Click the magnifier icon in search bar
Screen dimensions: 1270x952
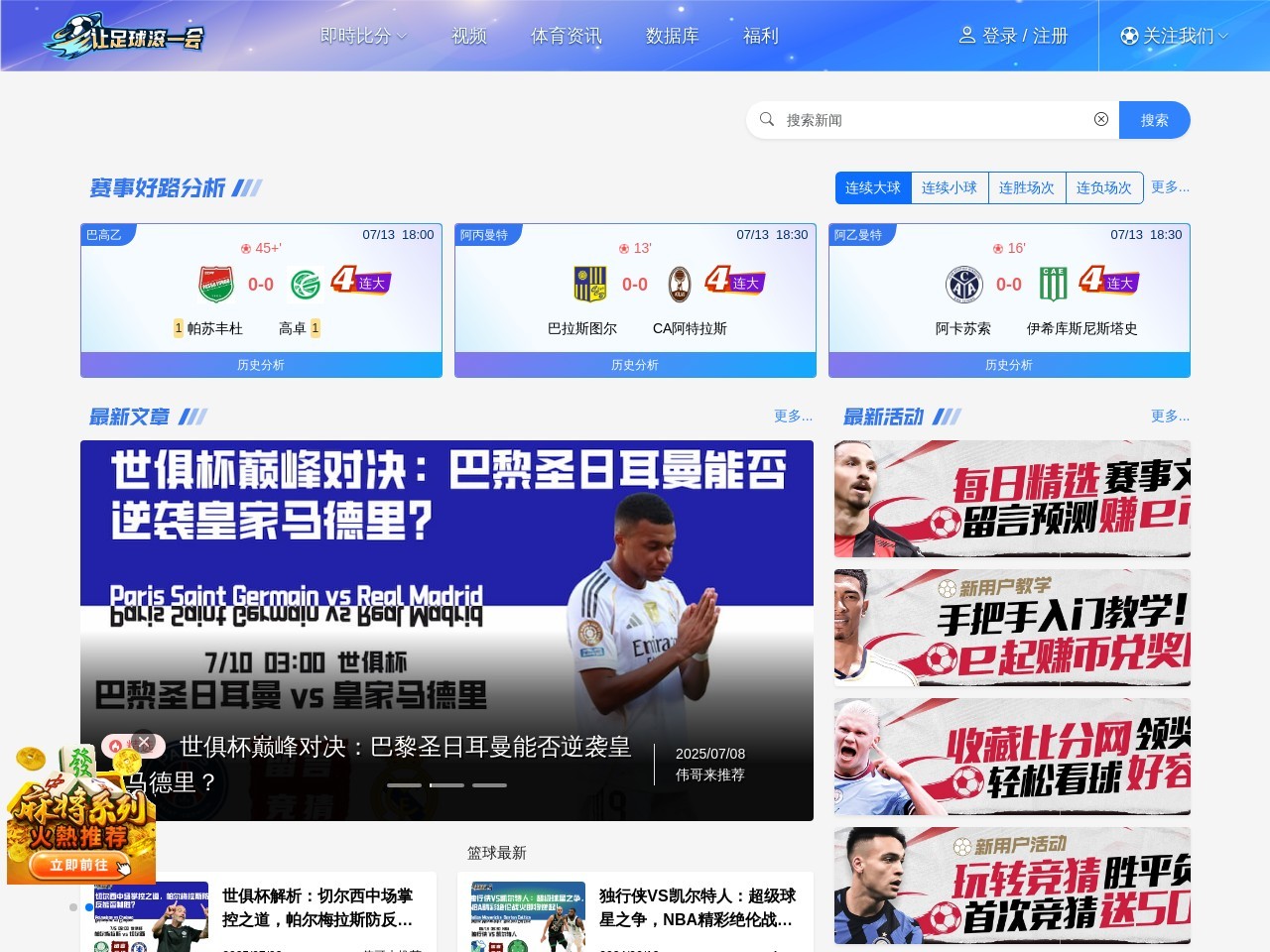[x=766, y=119]
